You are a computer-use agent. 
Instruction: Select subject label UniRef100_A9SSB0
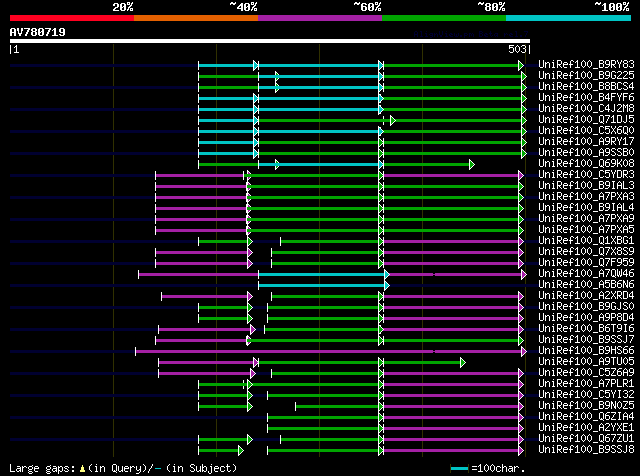click(x=586, y=153)
